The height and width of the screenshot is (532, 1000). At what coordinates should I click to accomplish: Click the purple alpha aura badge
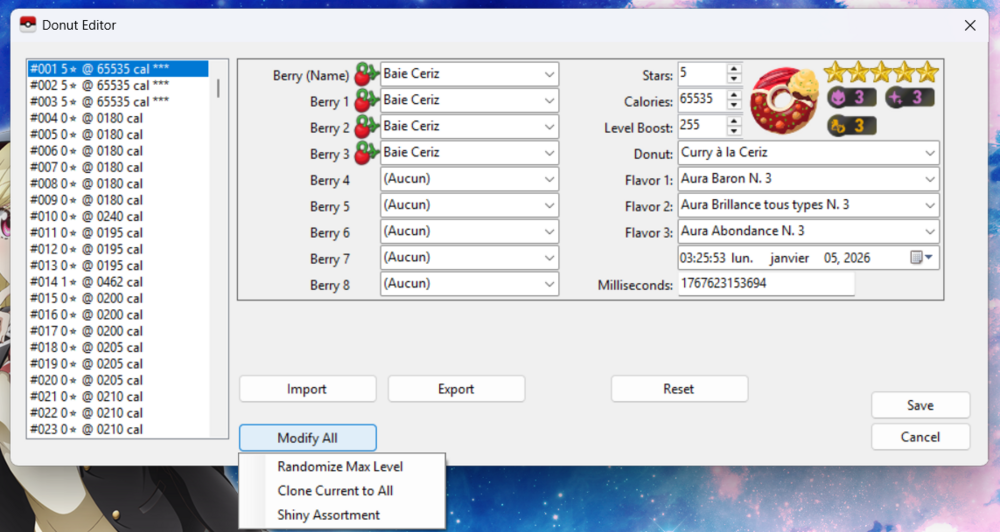click(x=851, y=98)
